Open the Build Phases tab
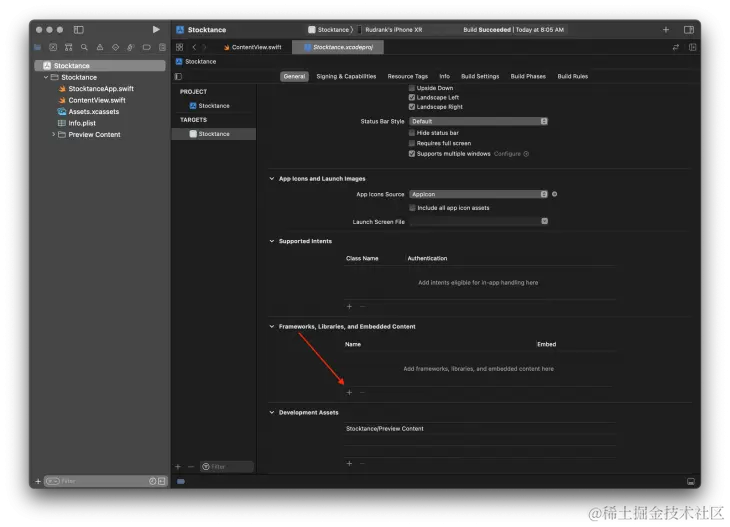Screen dimensions: 730x527 click(528, 76)
